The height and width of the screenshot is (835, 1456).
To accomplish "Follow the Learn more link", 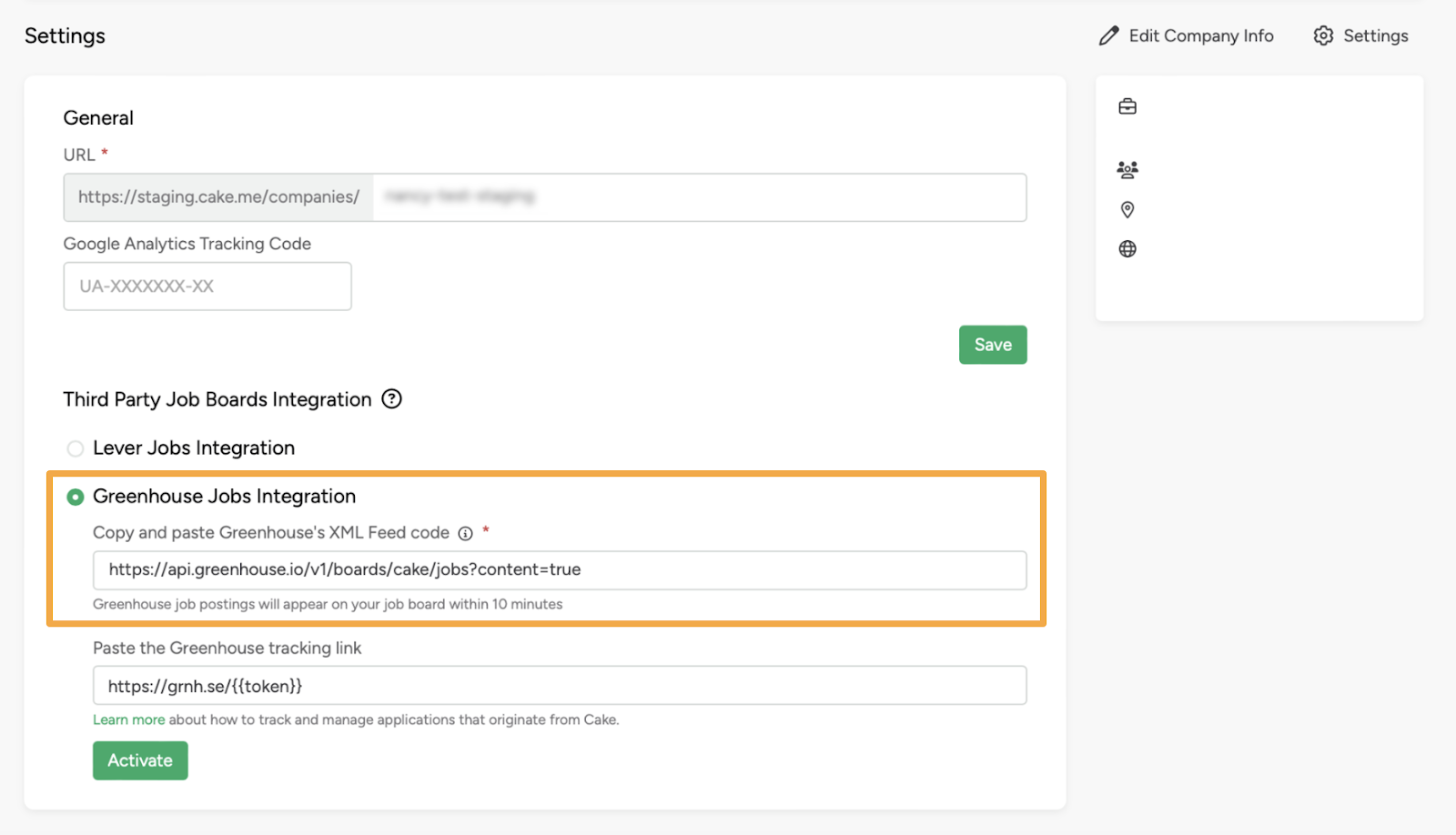I will [x=129, y=719].
